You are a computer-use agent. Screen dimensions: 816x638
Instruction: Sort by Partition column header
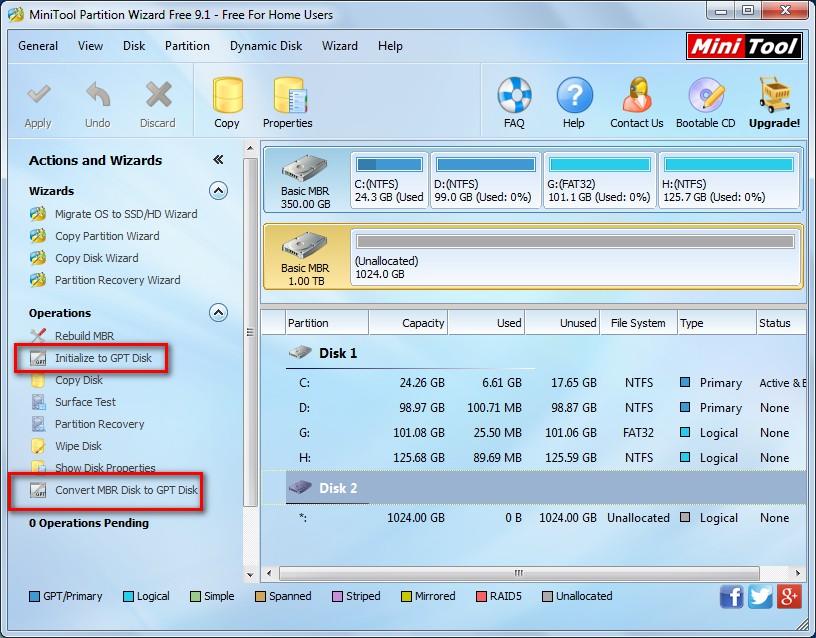[327, 323]
